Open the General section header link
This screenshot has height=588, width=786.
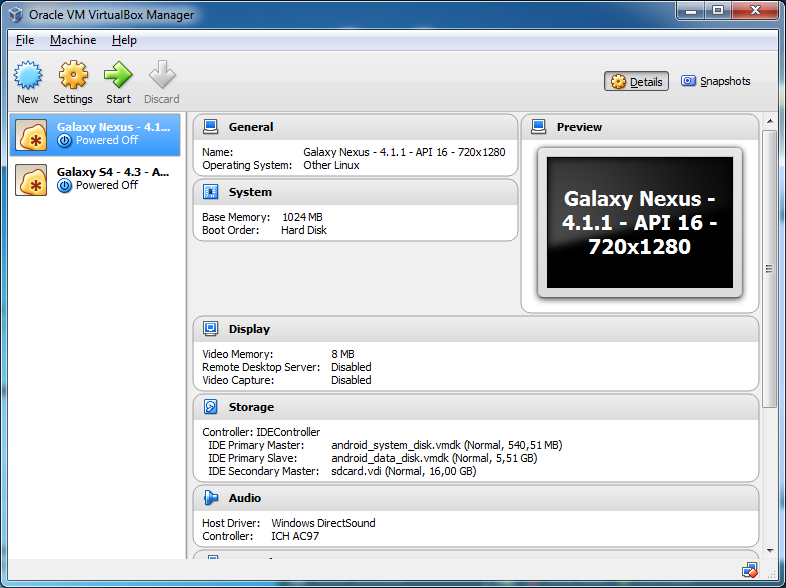pyautogui.click(x=251, y=127)
